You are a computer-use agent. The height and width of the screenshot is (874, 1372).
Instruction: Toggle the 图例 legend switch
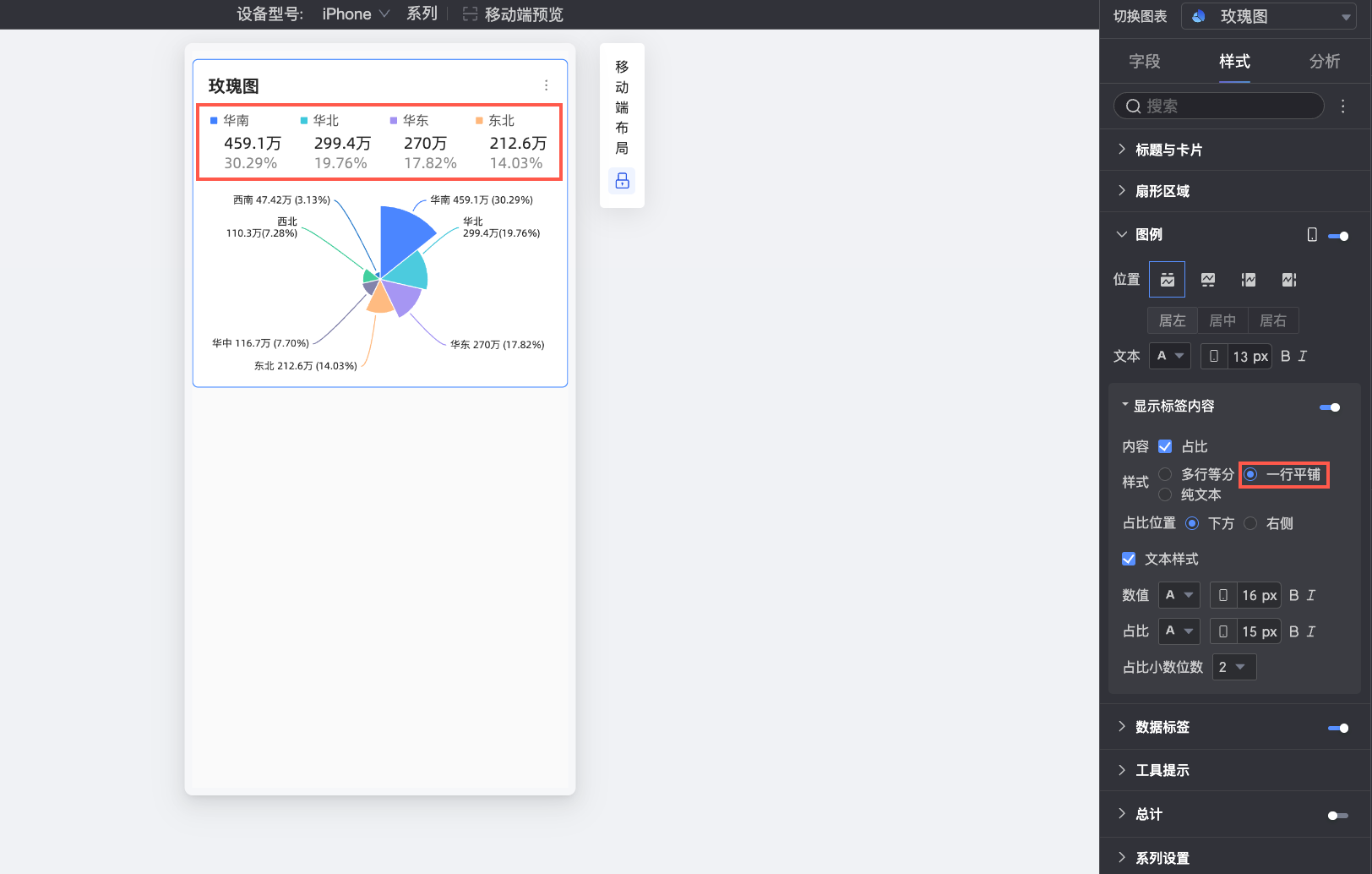pos(1338,236)
